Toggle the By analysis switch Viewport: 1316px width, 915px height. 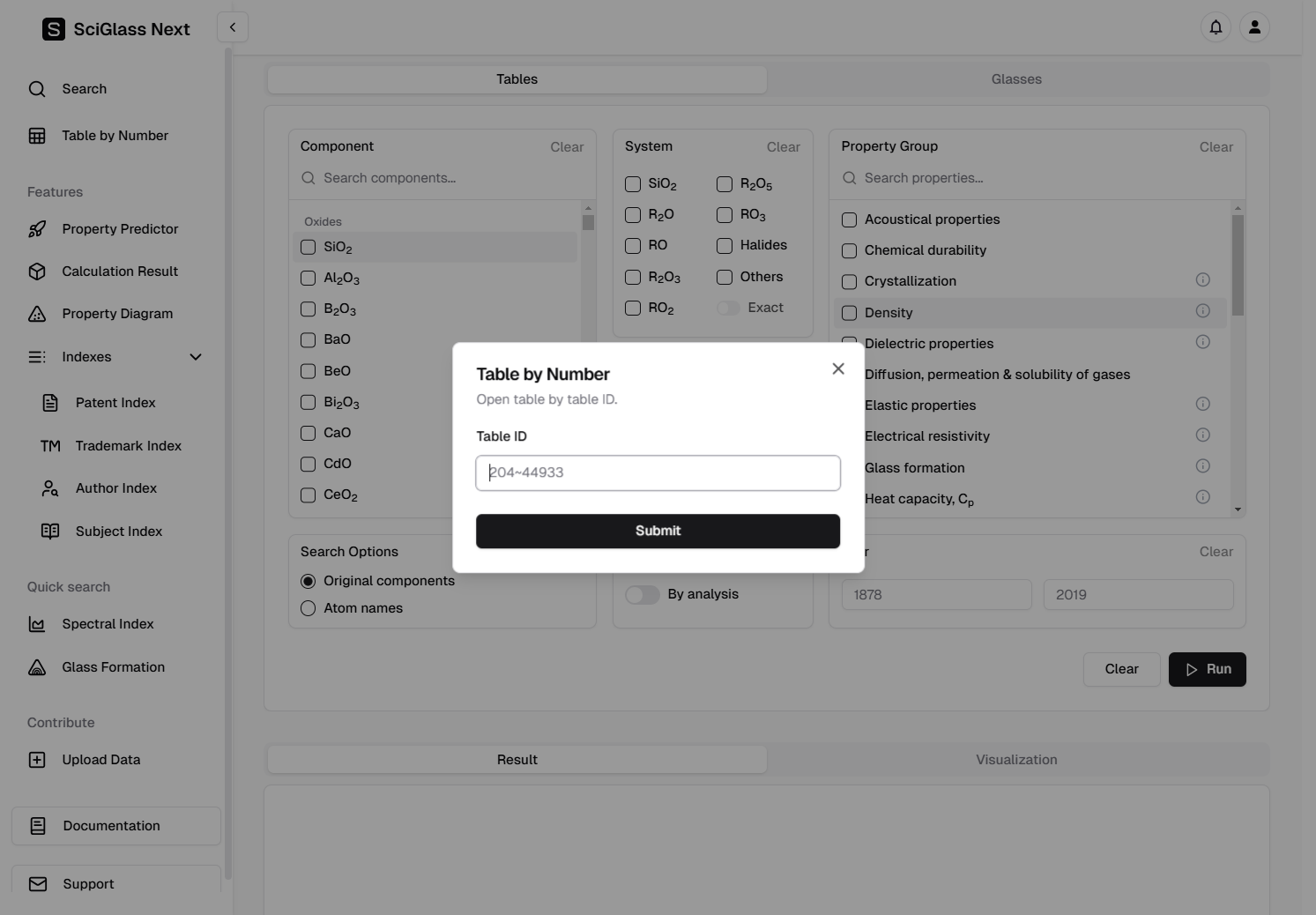[642, 595]
